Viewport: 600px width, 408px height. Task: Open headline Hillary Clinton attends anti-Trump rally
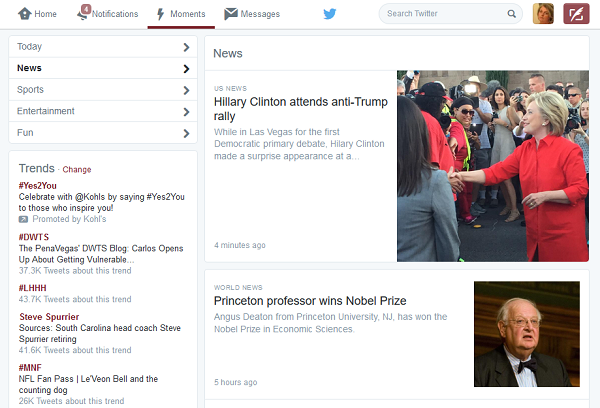coord(301,109)
